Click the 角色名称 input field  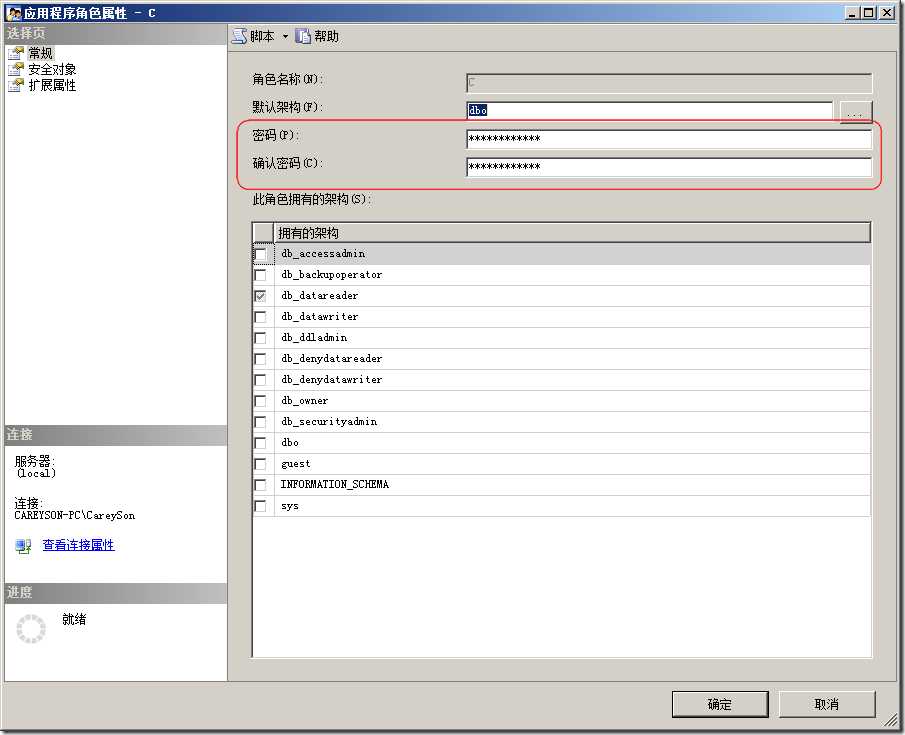pyautogui.click(x=669, y=83)
